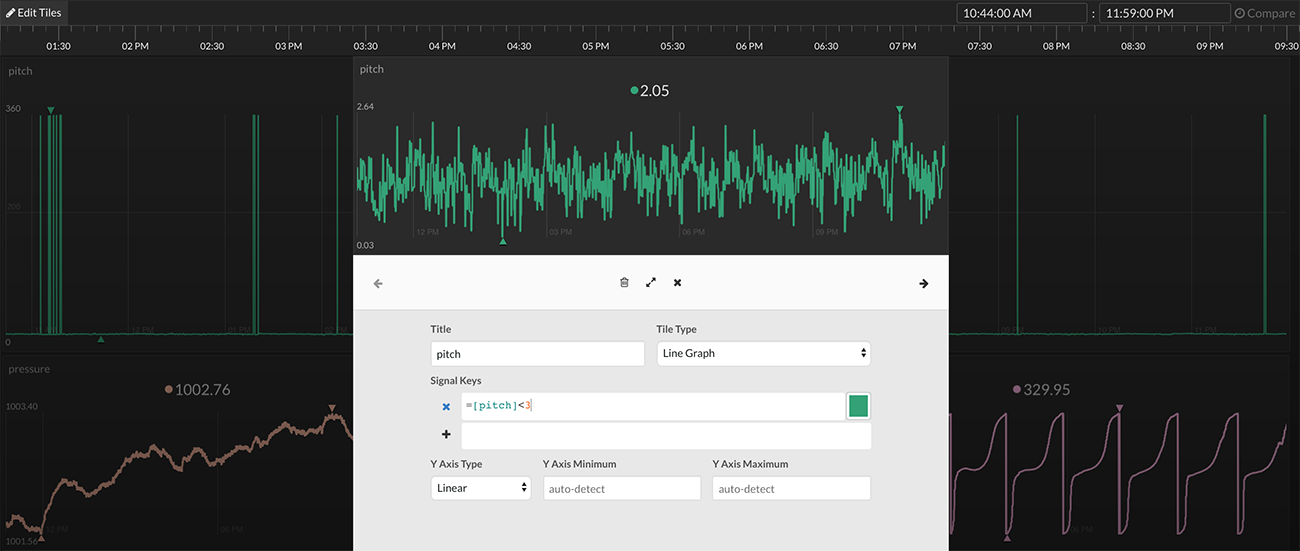Open the Tile Type dropdown
Screen dimensions: 1300x551
[763, 354]
